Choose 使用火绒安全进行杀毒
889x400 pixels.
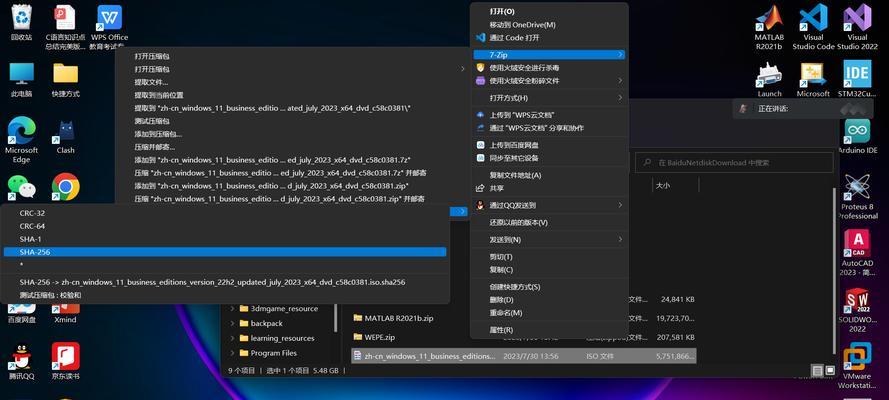point(549,67)
